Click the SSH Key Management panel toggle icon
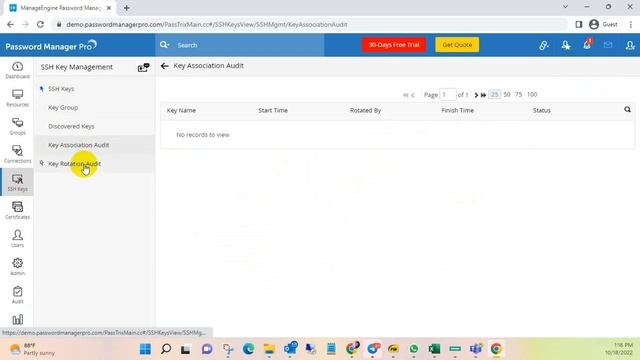Viewport: 640px width, 360px height. (x=143, y=67)
